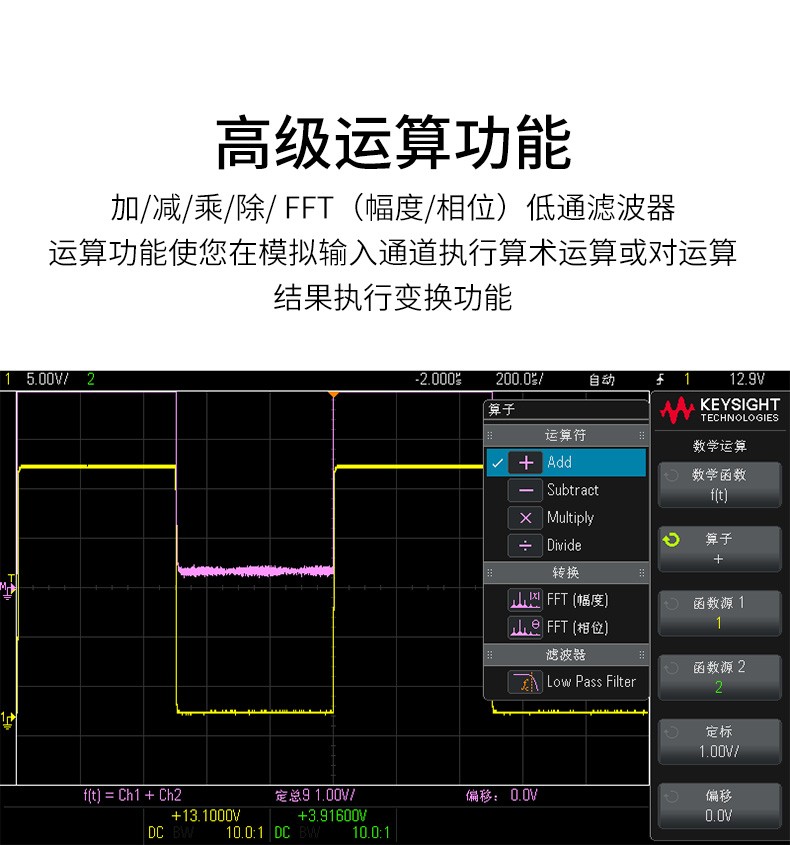Click the rotary knob icon on 算子 softkey
790x845 pixels.
[x=671, y=539]
